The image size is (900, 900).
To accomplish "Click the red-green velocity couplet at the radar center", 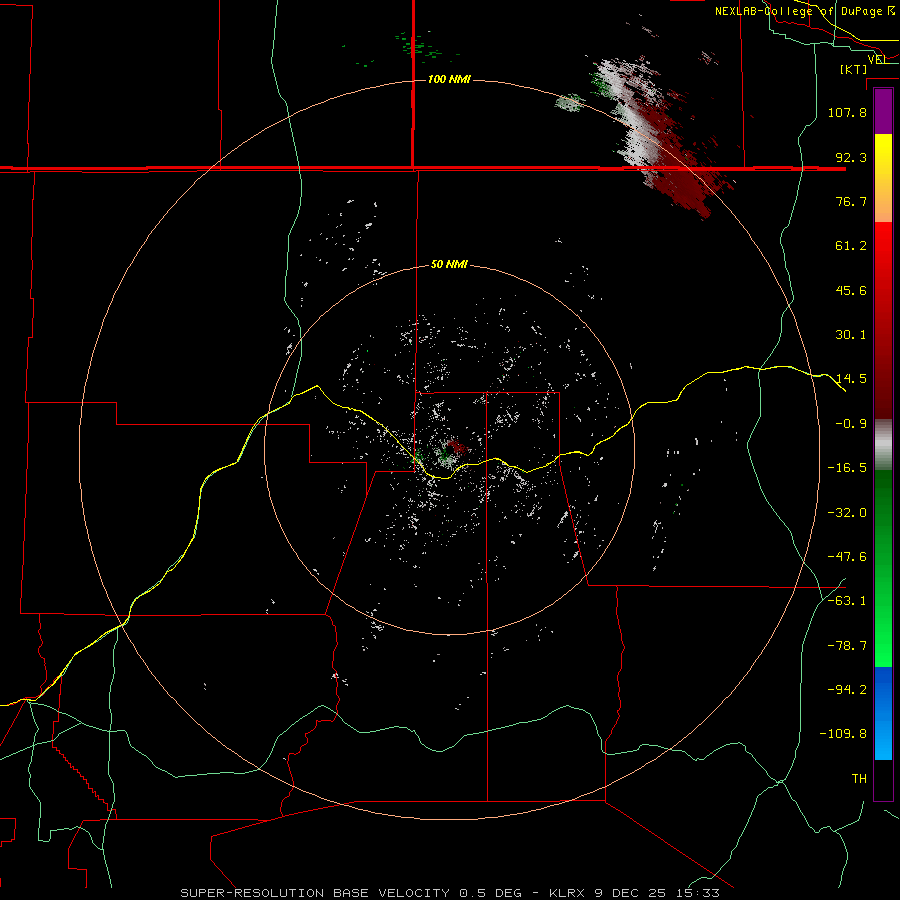I will coord(451,451).
